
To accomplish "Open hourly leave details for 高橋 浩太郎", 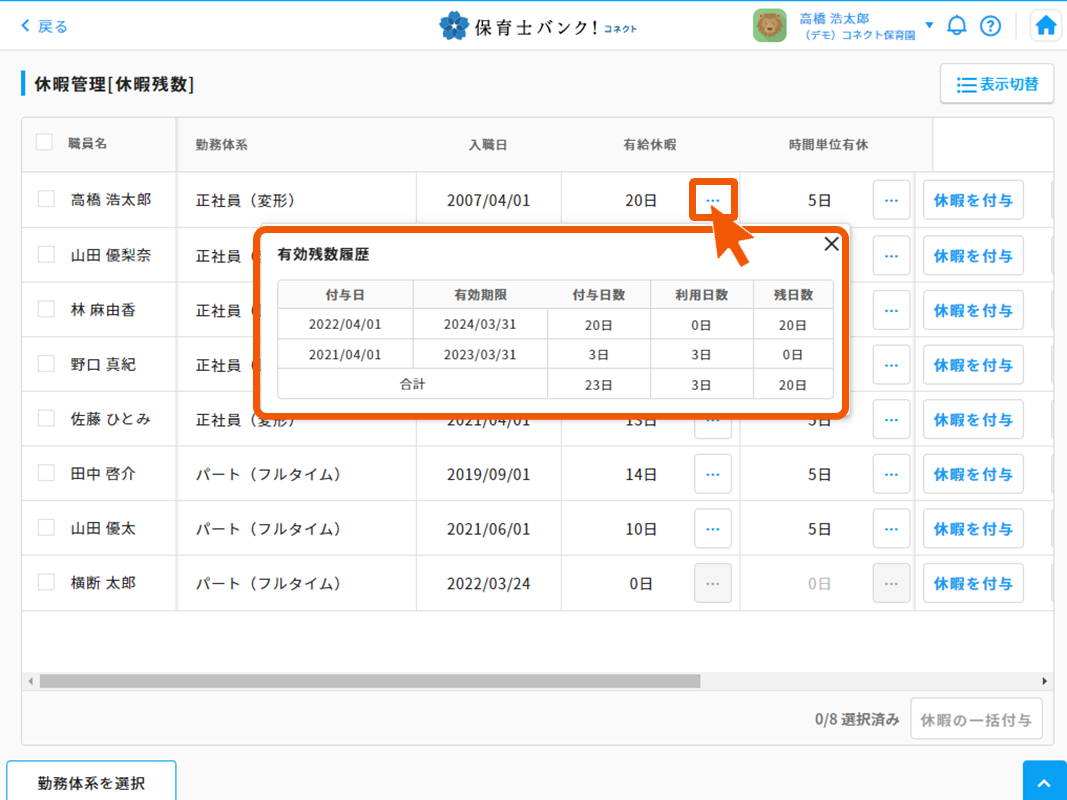I will [891, 200].
